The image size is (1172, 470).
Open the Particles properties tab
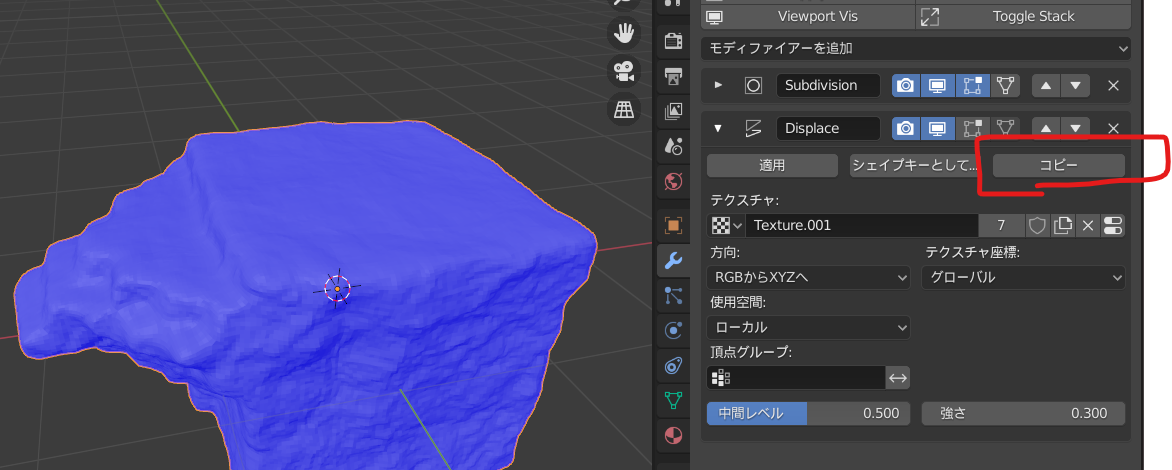click(x=673, y=295)
